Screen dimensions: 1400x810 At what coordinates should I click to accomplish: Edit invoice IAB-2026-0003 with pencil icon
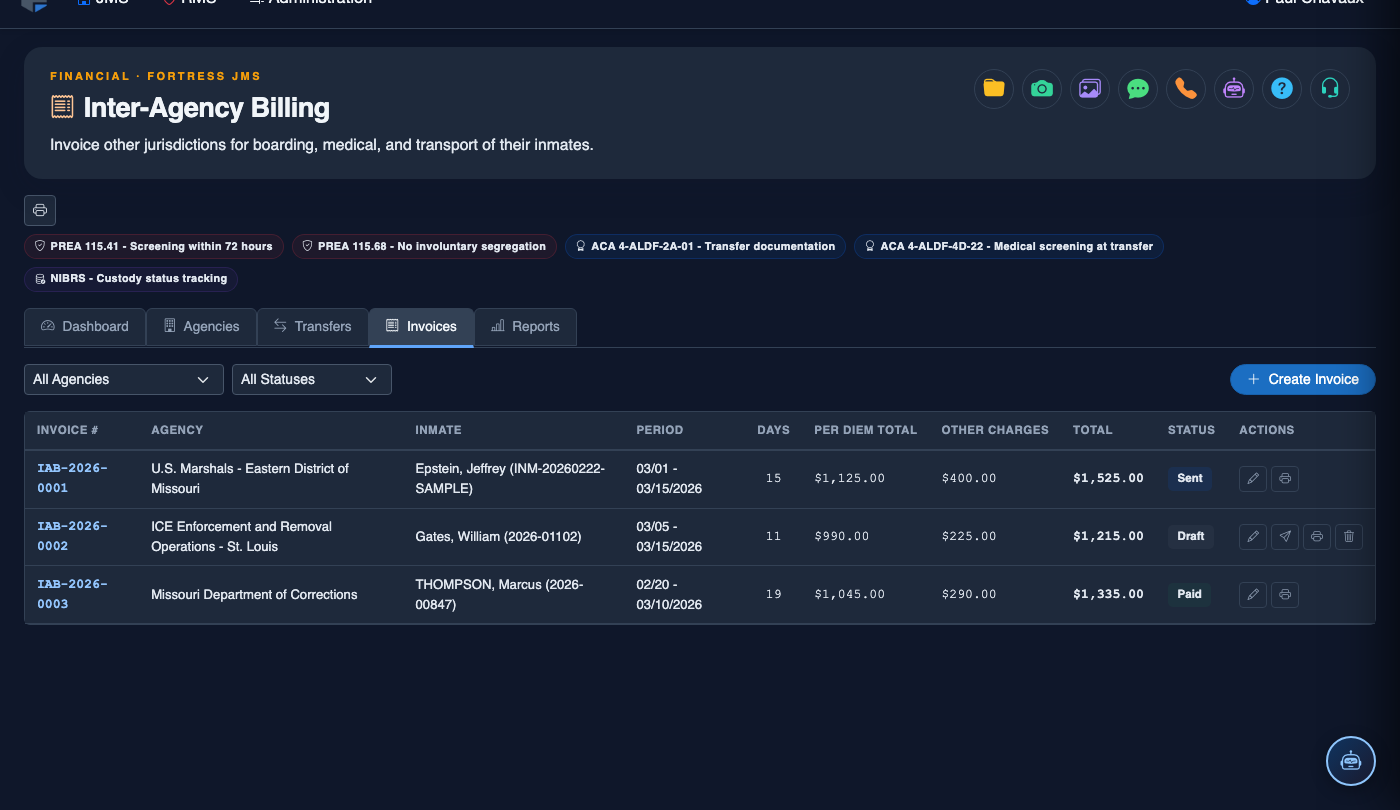click(x=1252, y=595)
